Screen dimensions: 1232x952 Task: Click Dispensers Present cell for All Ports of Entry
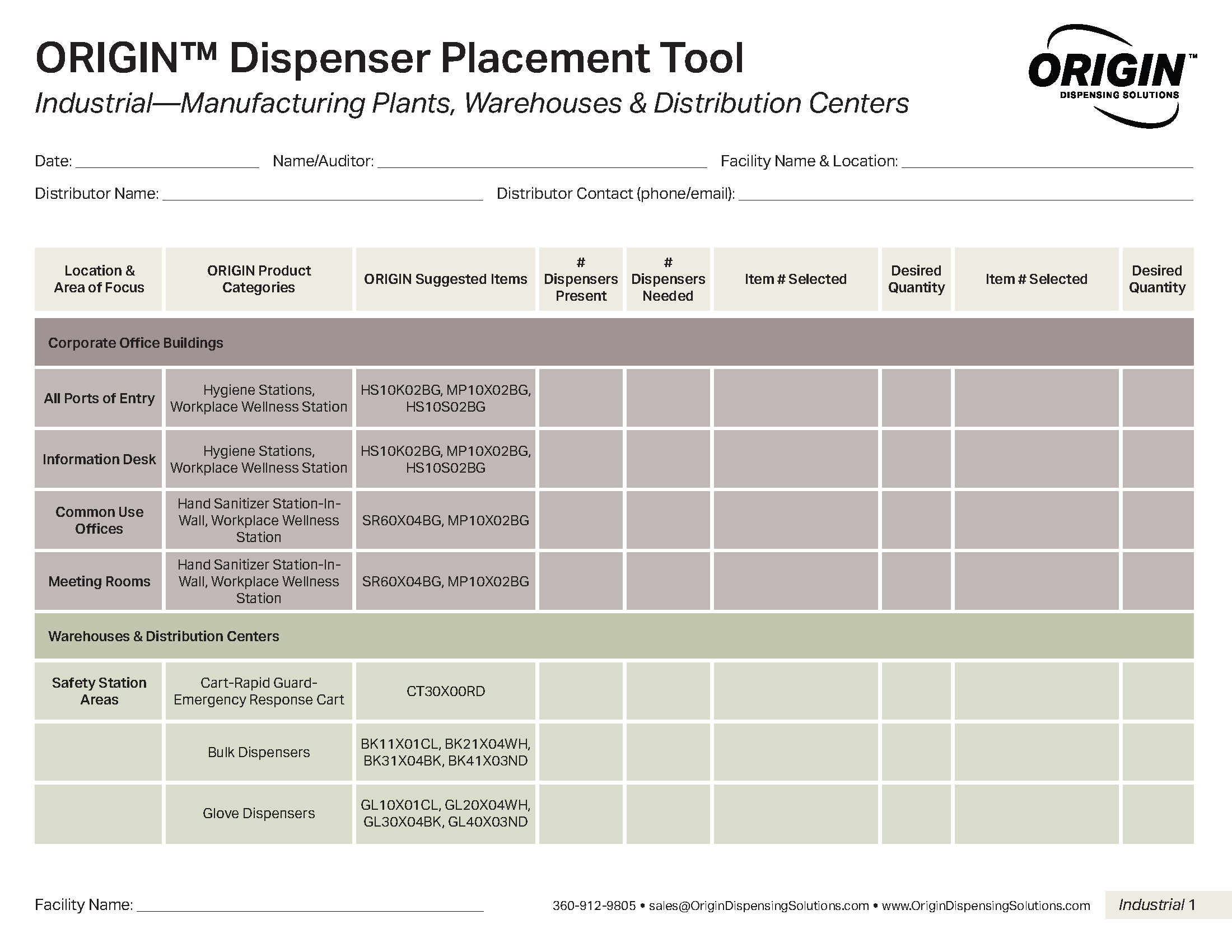pos(581,398)
